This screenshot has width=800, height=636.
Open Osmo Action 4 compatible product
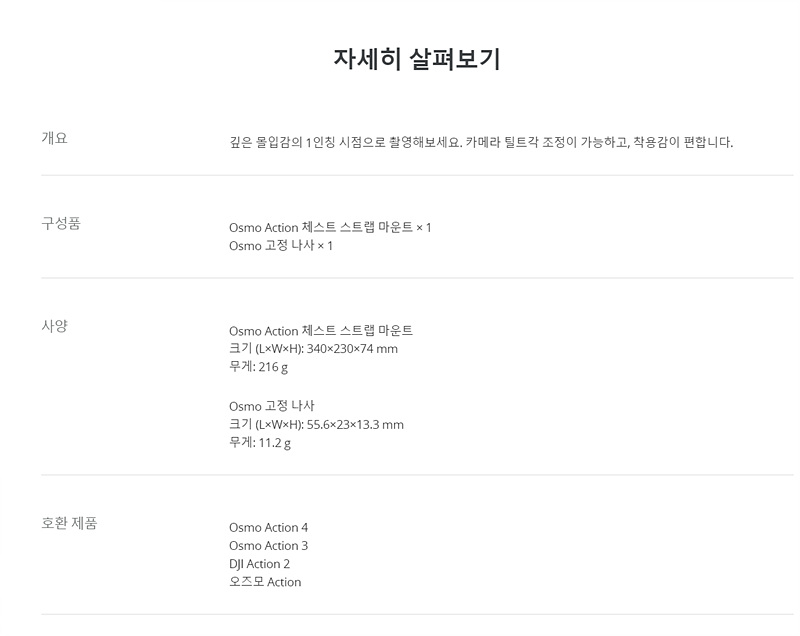click(268, 527)
